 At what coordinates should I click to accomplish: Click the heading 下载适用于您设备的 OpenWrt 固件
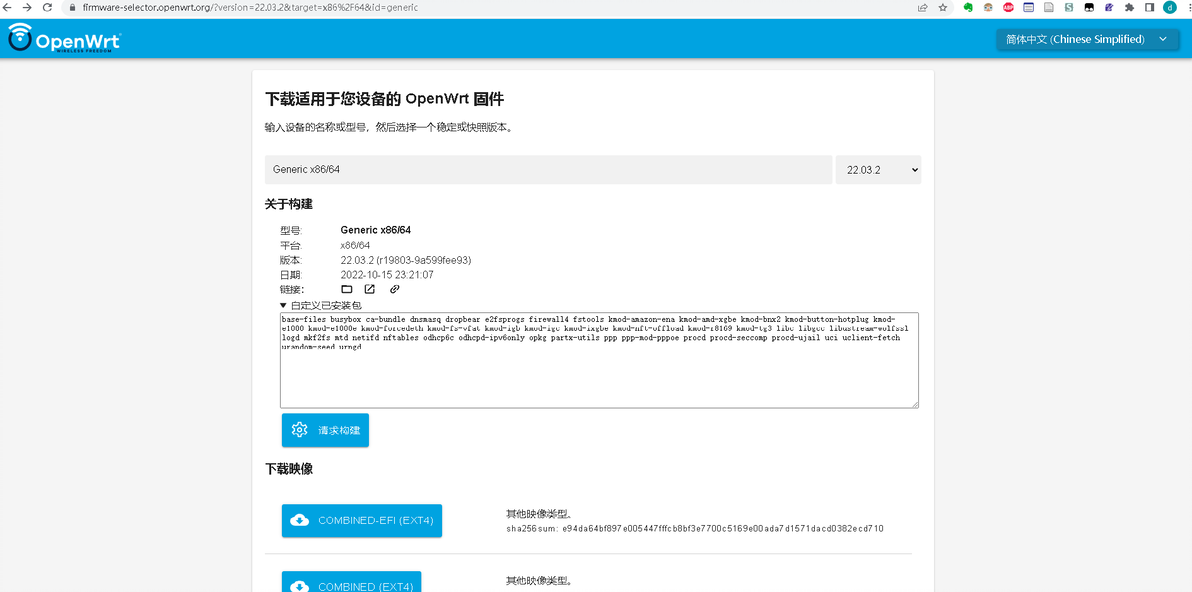384,100
